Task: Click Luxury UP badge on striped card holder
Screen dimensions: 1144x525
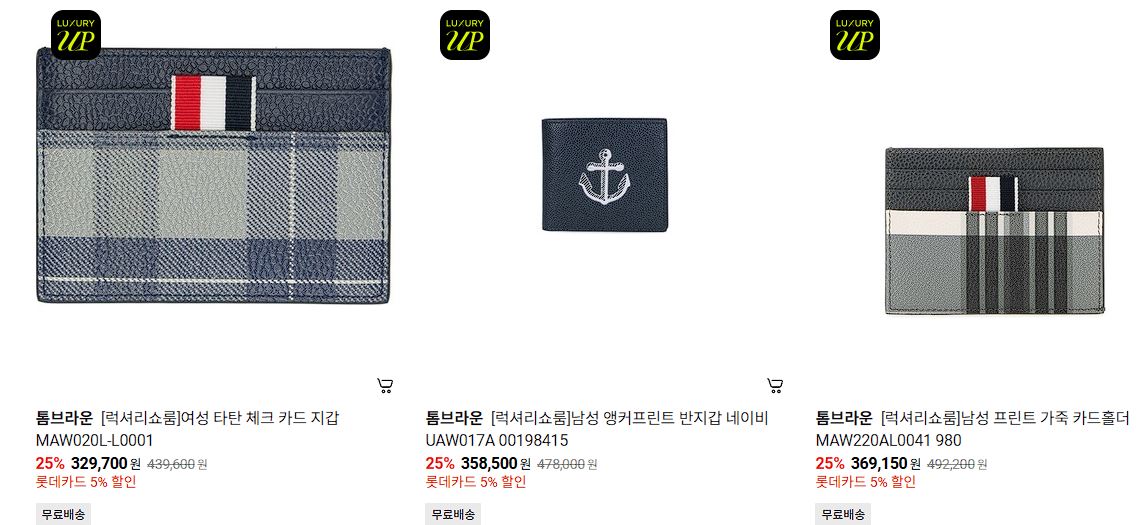Action: pos(855,34)
